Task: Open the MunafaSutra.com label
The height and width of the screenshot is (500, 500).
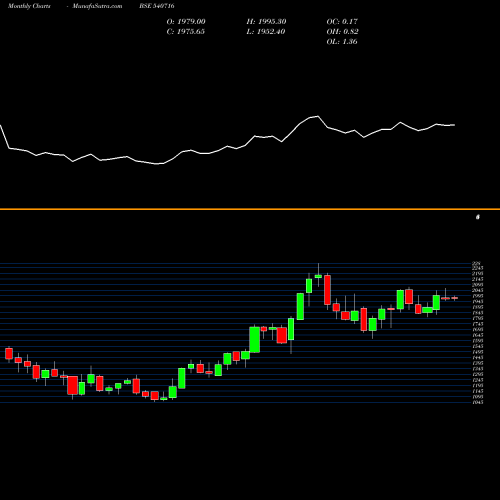Action: [97, 6]
